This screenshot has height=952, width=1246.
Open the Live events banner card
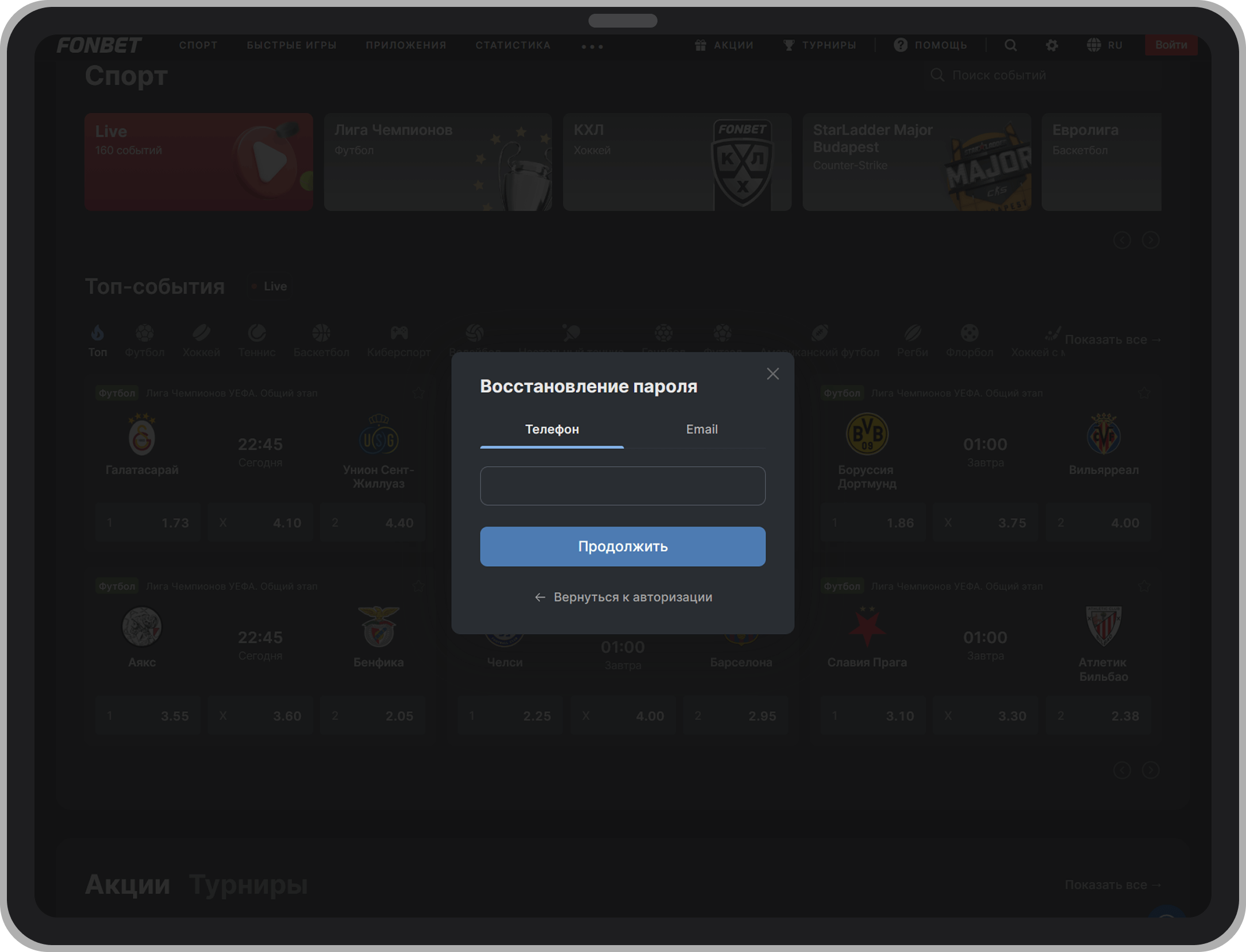tap(198, 162)
